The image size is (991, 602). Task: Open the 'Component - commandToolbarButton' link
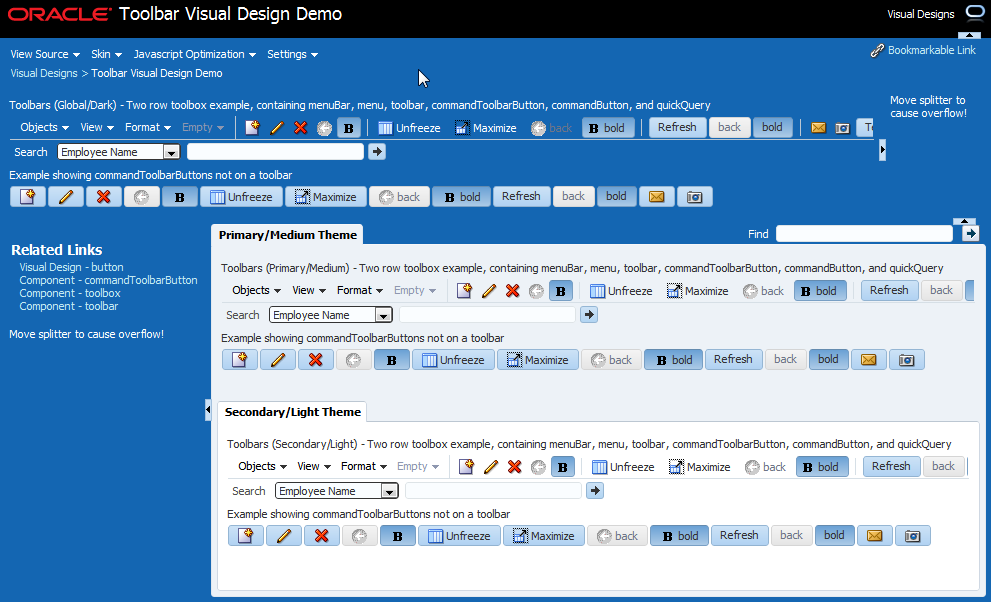[x=108, y=280]
